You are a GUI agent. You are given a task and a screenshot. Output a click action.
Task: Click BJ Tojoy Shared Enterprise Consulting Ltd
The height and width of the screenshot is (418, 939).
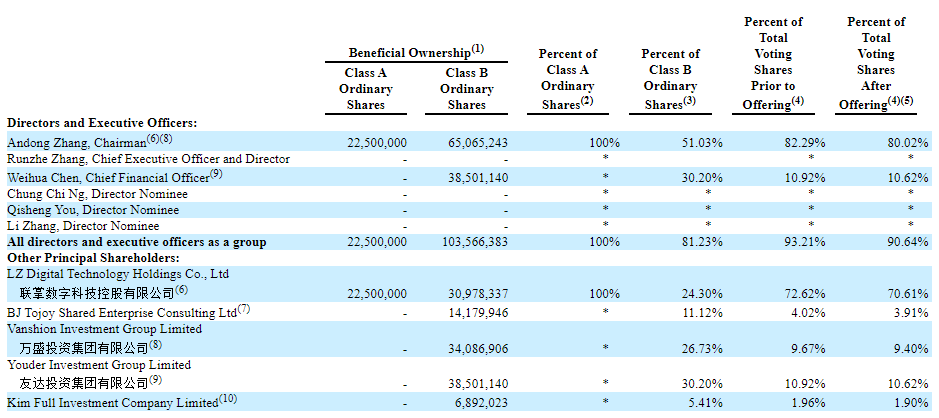click(128, 312)
